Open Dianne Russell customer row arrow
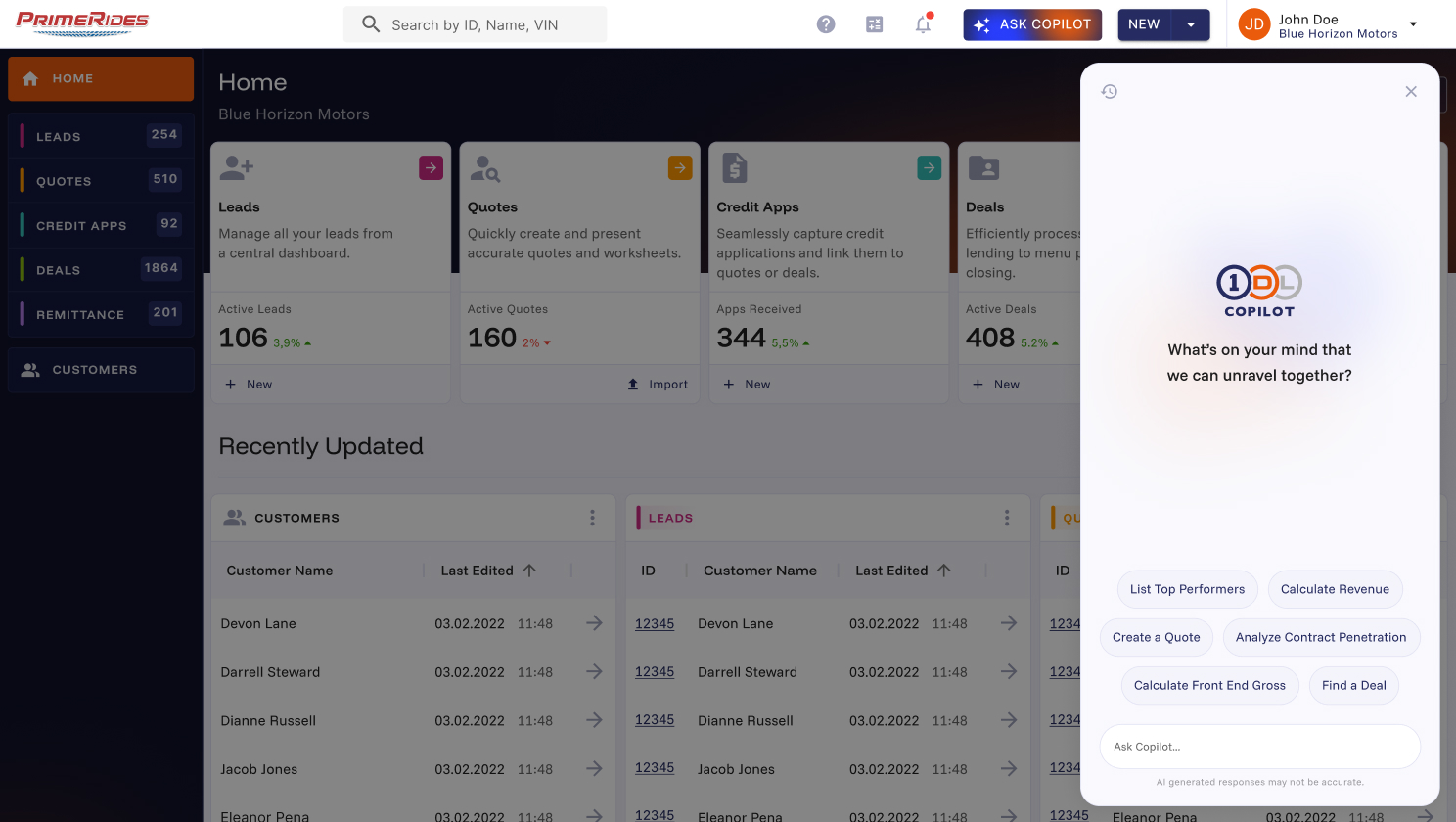This screenshot has height=822, width=1456. tap(594, 720)
